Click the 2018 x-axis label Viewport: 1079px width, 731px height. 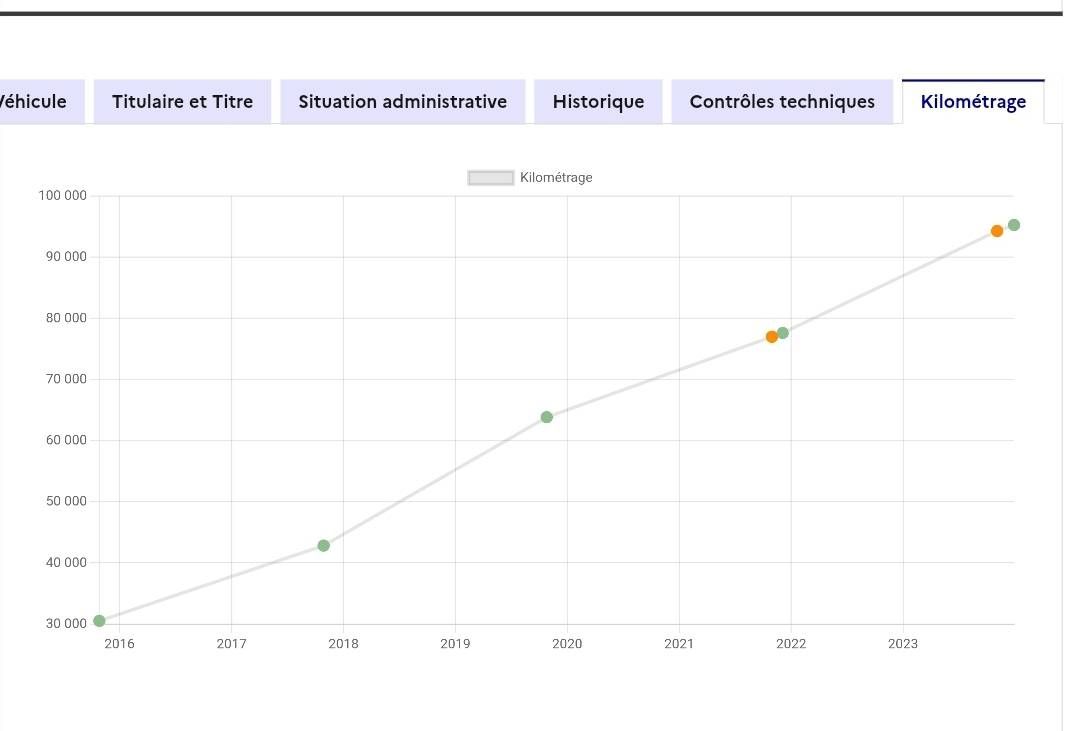pyautogui.click(x=343, y=644)
